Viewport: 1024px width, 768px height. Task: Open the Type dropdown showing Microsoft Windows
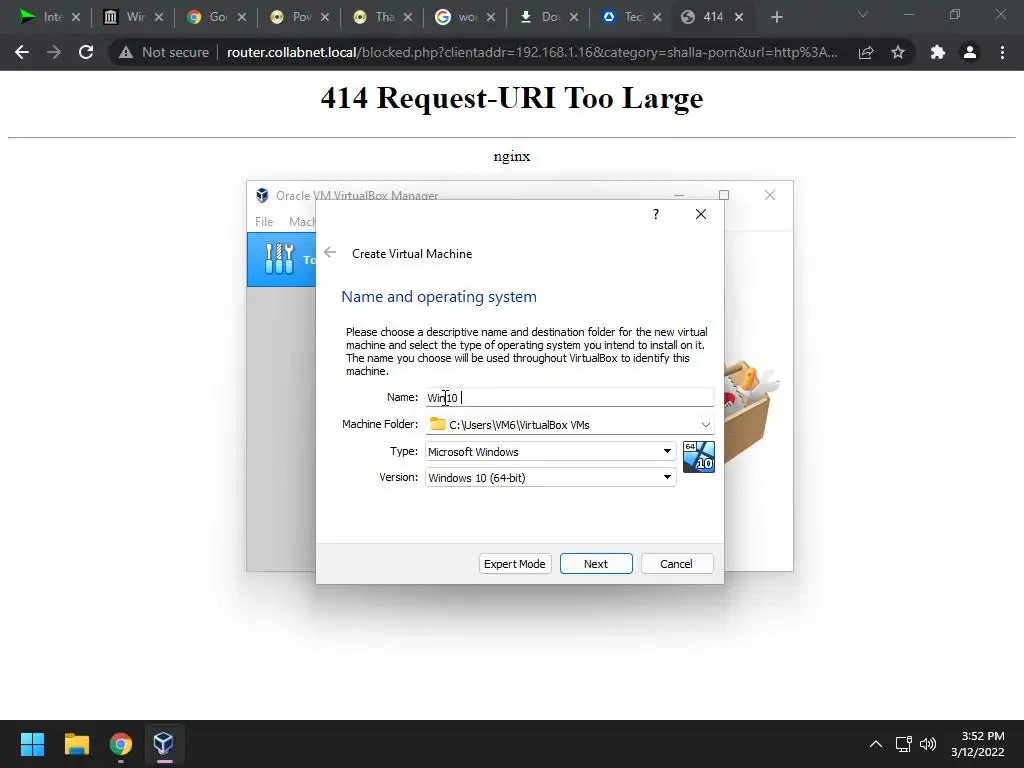551,451
